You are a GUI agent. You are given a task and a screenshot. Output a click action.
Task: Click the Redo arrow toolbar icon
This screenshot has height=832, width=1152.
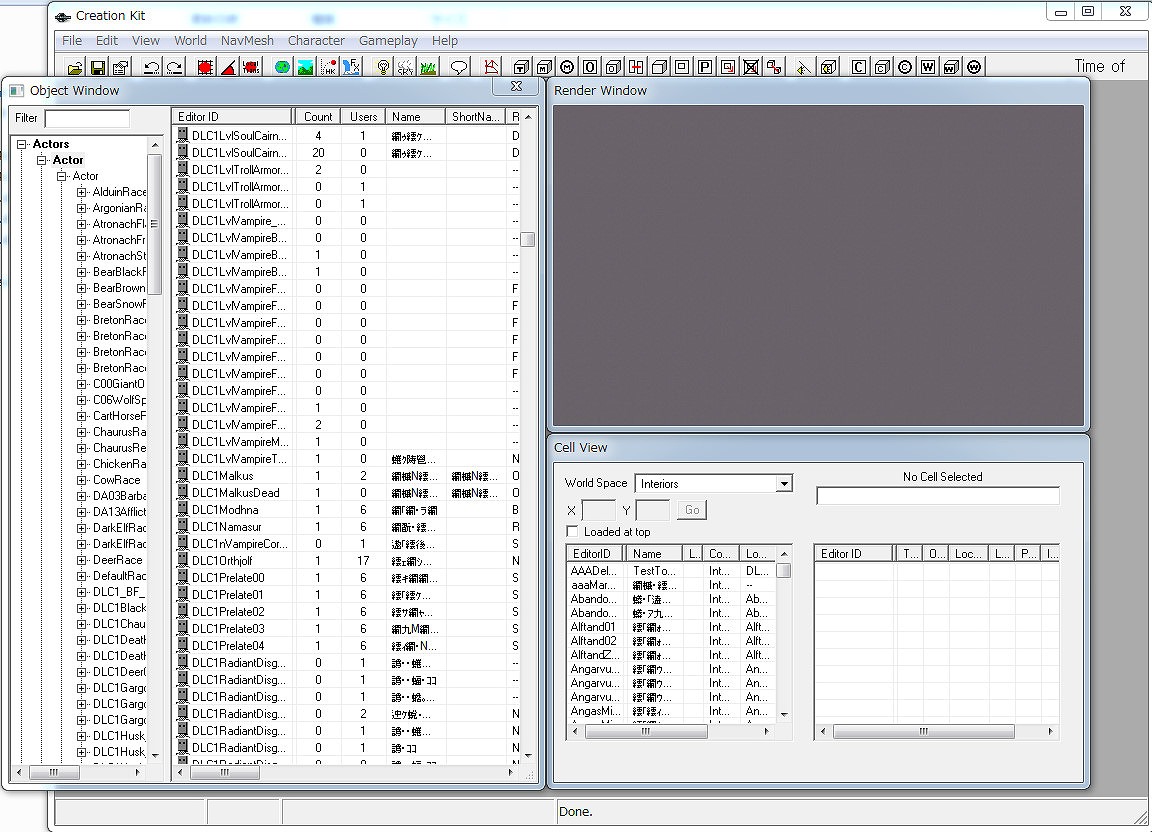click(174, 68)
